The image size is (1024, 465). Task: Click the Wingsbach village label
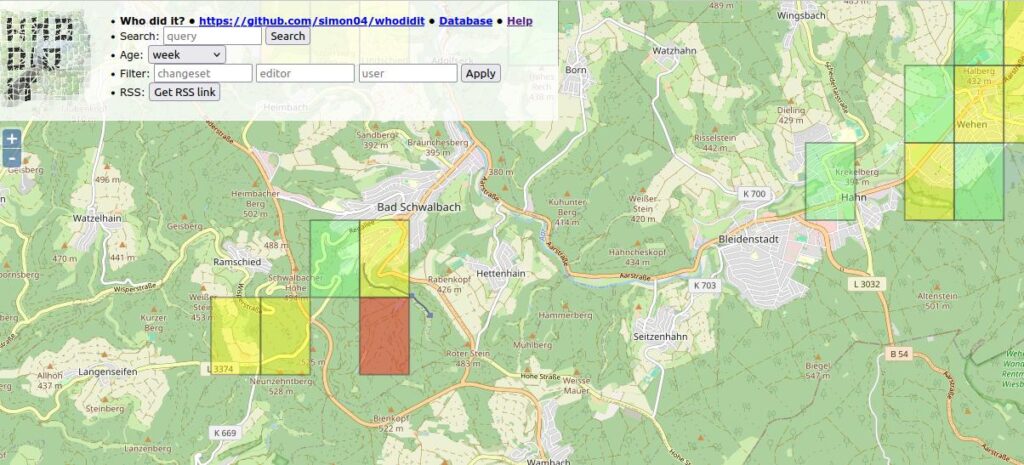(802, 15)
